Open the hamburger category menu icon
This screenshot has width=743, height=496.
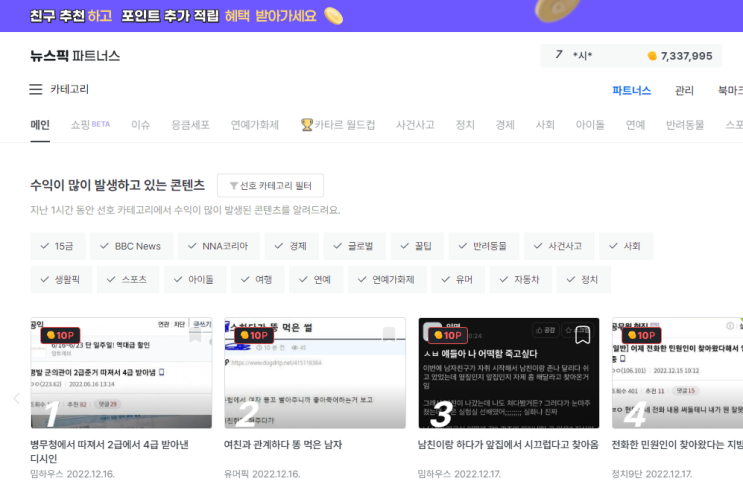point(36,89)
